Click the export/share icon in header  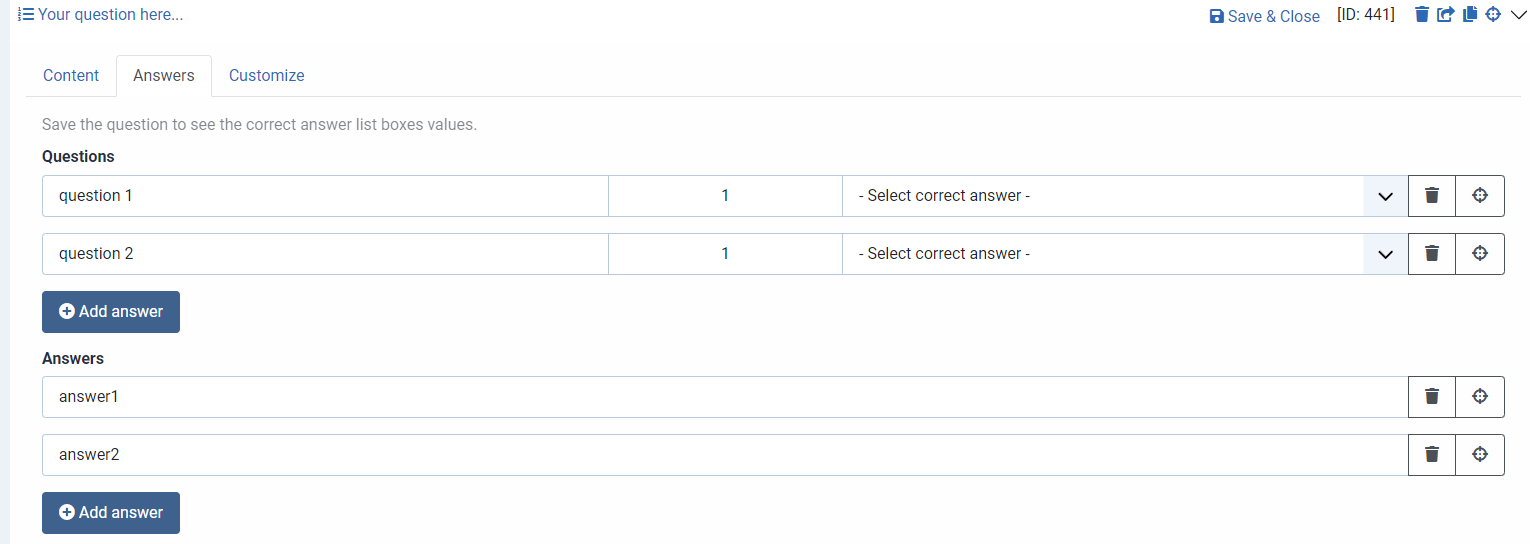(x=1445, y=15)
